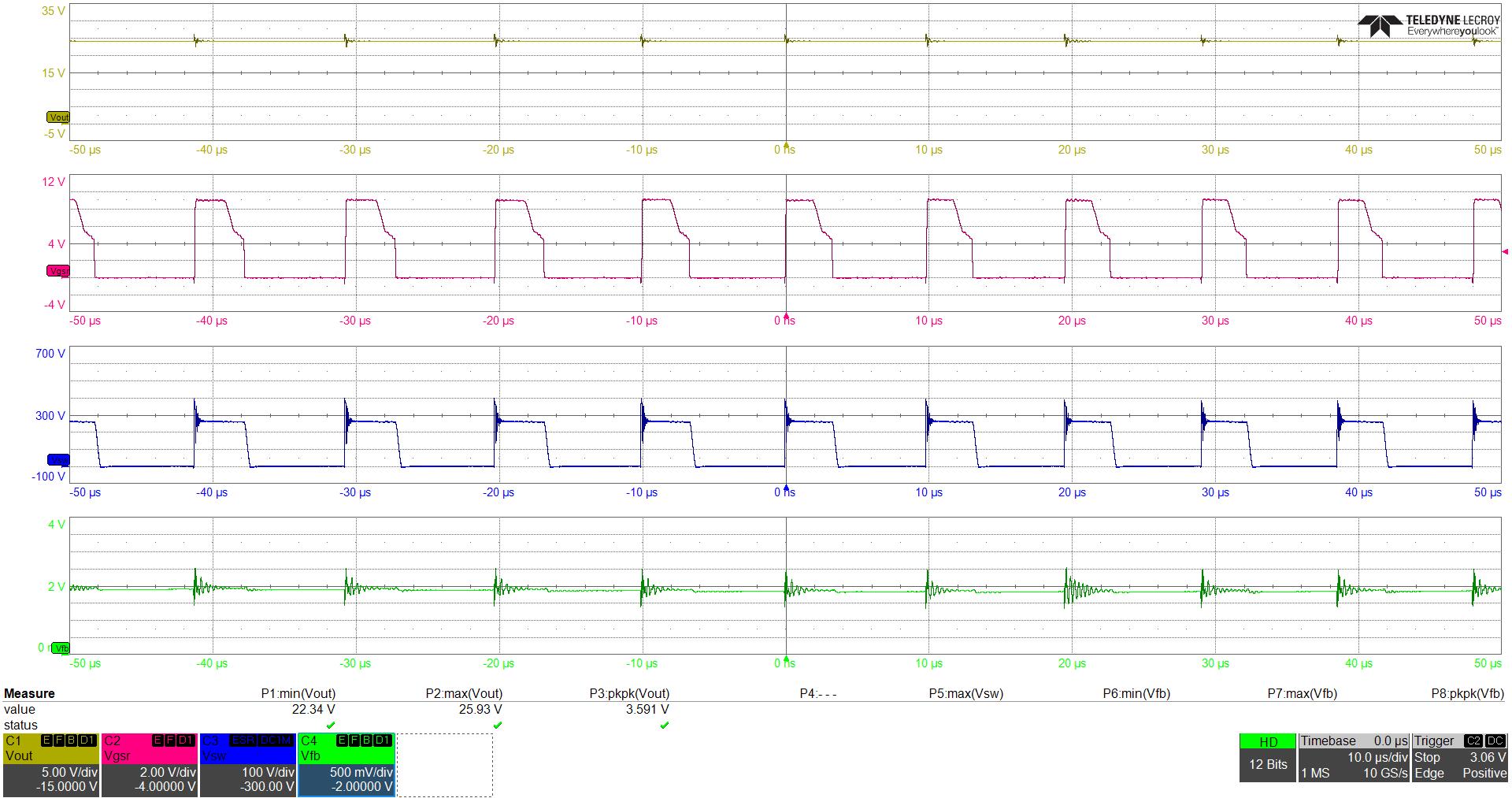
Task: Click the trigger position marker at 0 ns
Action: [x=784, y=146]
